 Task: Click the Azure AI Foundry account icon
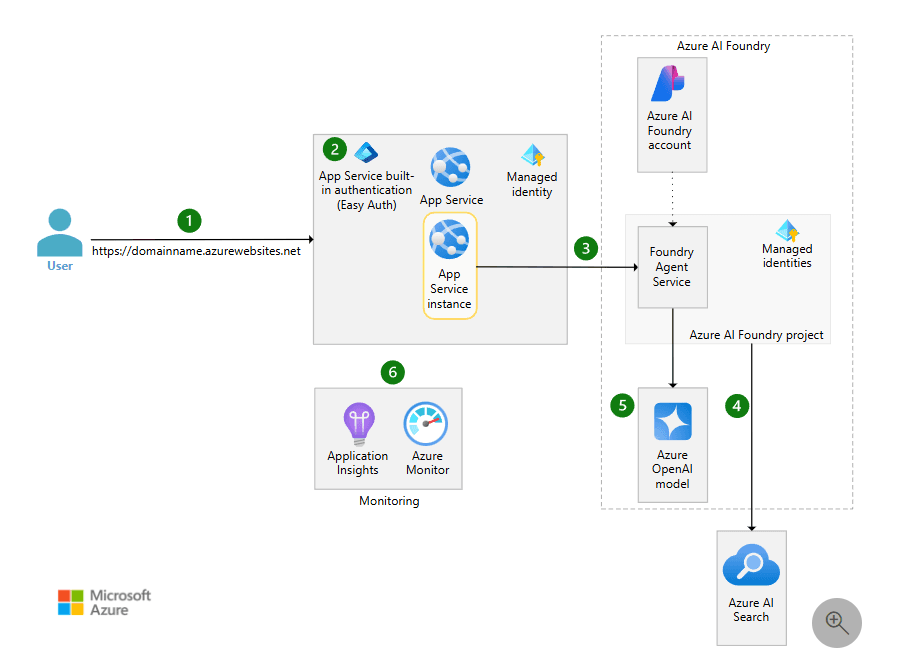pyautogui.click(x=668, y=82)
